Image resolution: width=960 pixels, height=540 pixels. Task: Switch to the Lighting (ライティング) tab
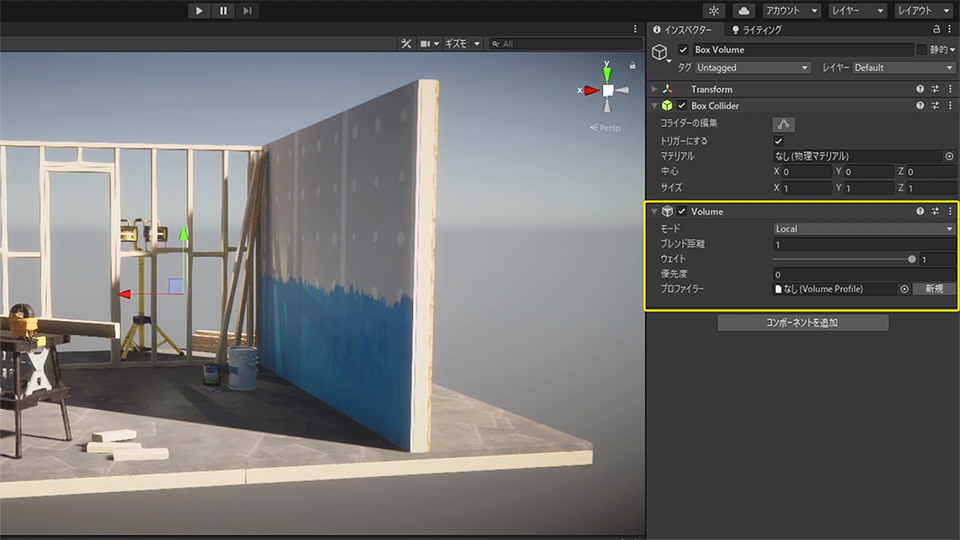coord(756,30)
